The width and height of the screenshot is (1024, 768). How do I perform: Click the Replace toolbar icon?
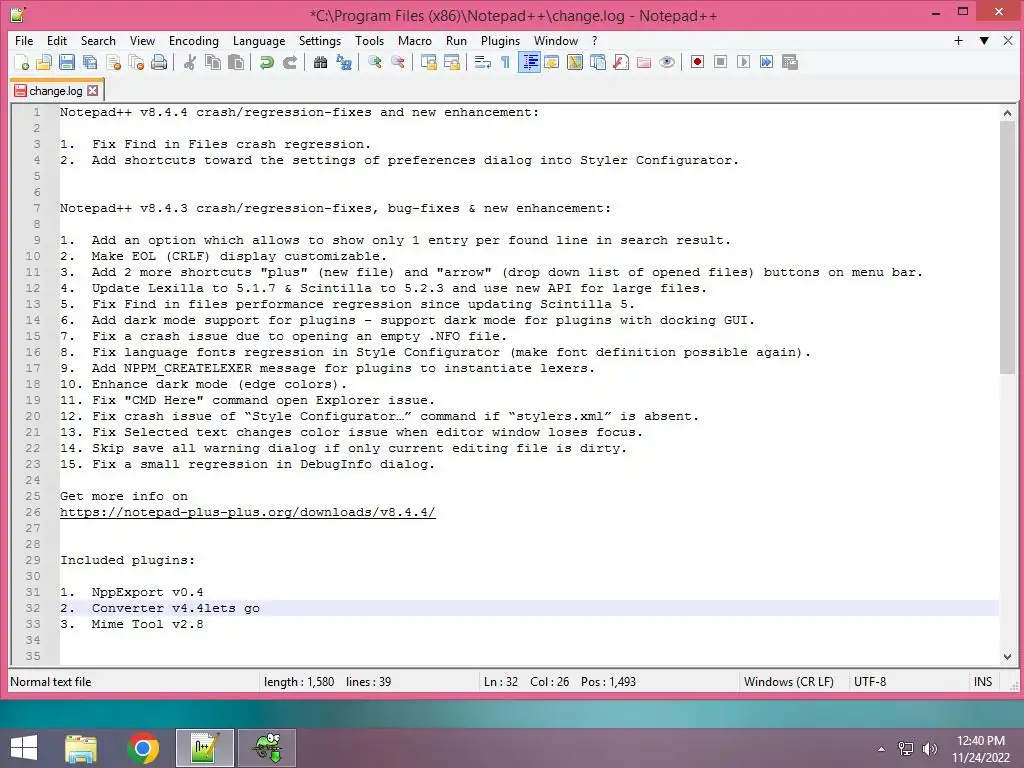344,62
